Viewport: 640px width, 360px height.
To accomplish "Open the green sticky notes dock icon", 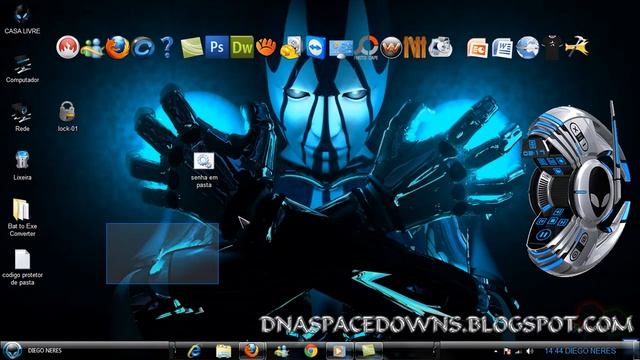I will (191, 48).
